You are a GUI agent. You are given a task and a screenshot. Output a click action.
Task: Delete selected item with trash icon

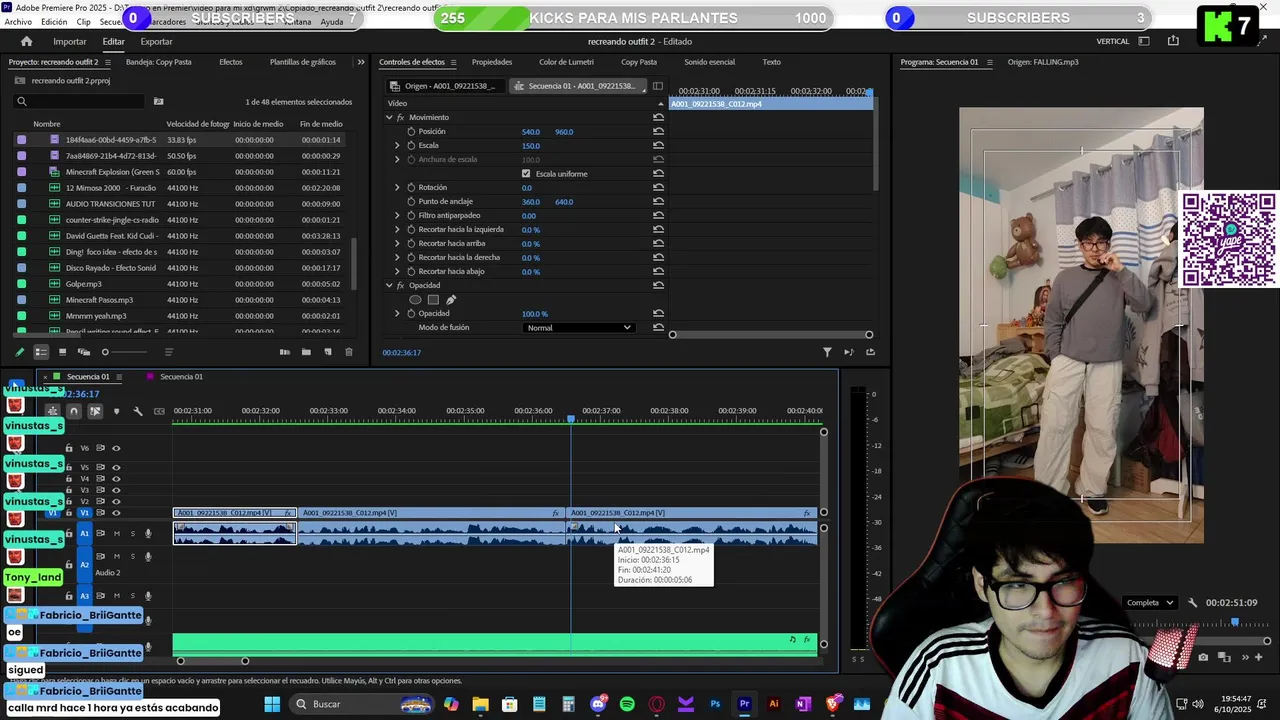(348, 352)
